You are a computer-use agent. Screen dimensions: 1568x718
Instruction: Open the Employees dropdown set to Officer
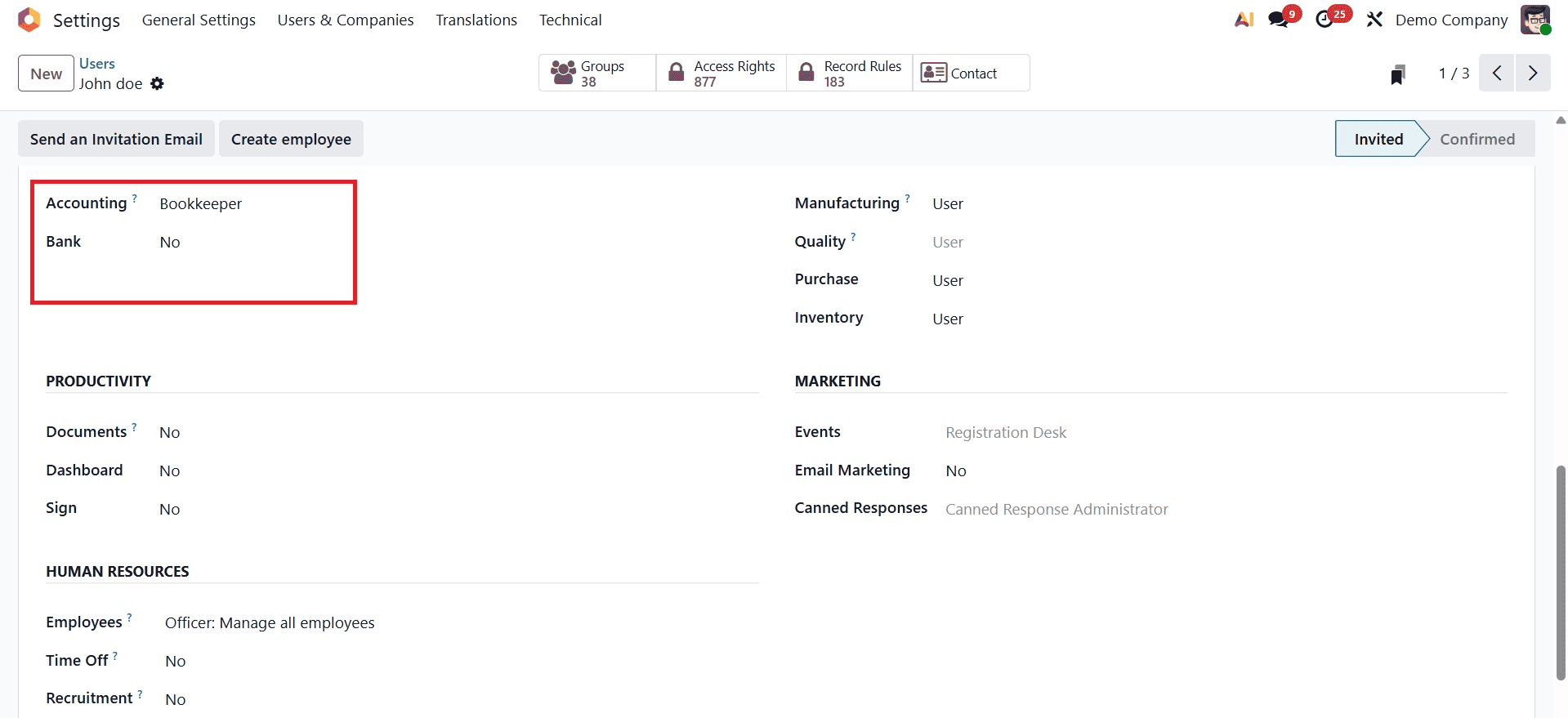tap(270, 622)
